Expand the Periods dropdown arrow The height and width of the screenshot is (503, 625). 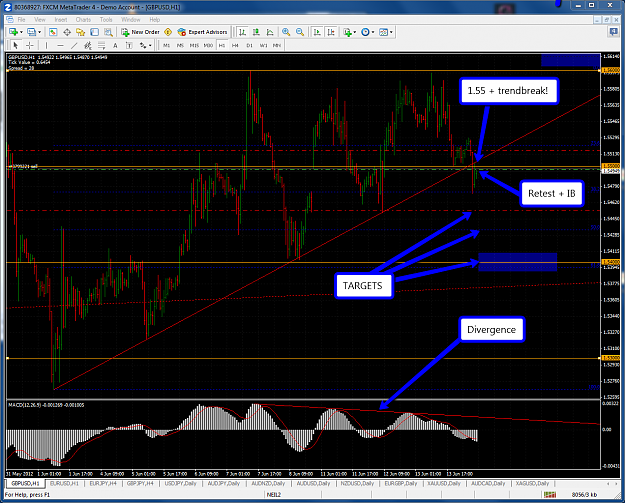coord(373,32)
